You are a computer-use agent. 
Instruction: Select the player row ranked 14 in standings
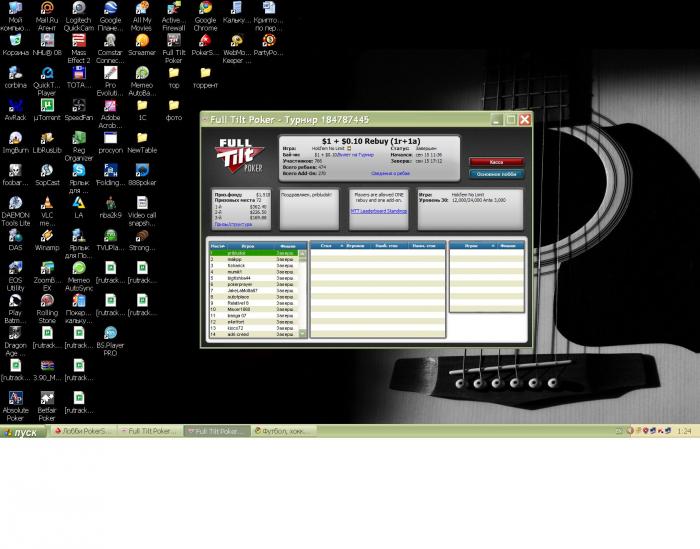(x=253, y=334)
